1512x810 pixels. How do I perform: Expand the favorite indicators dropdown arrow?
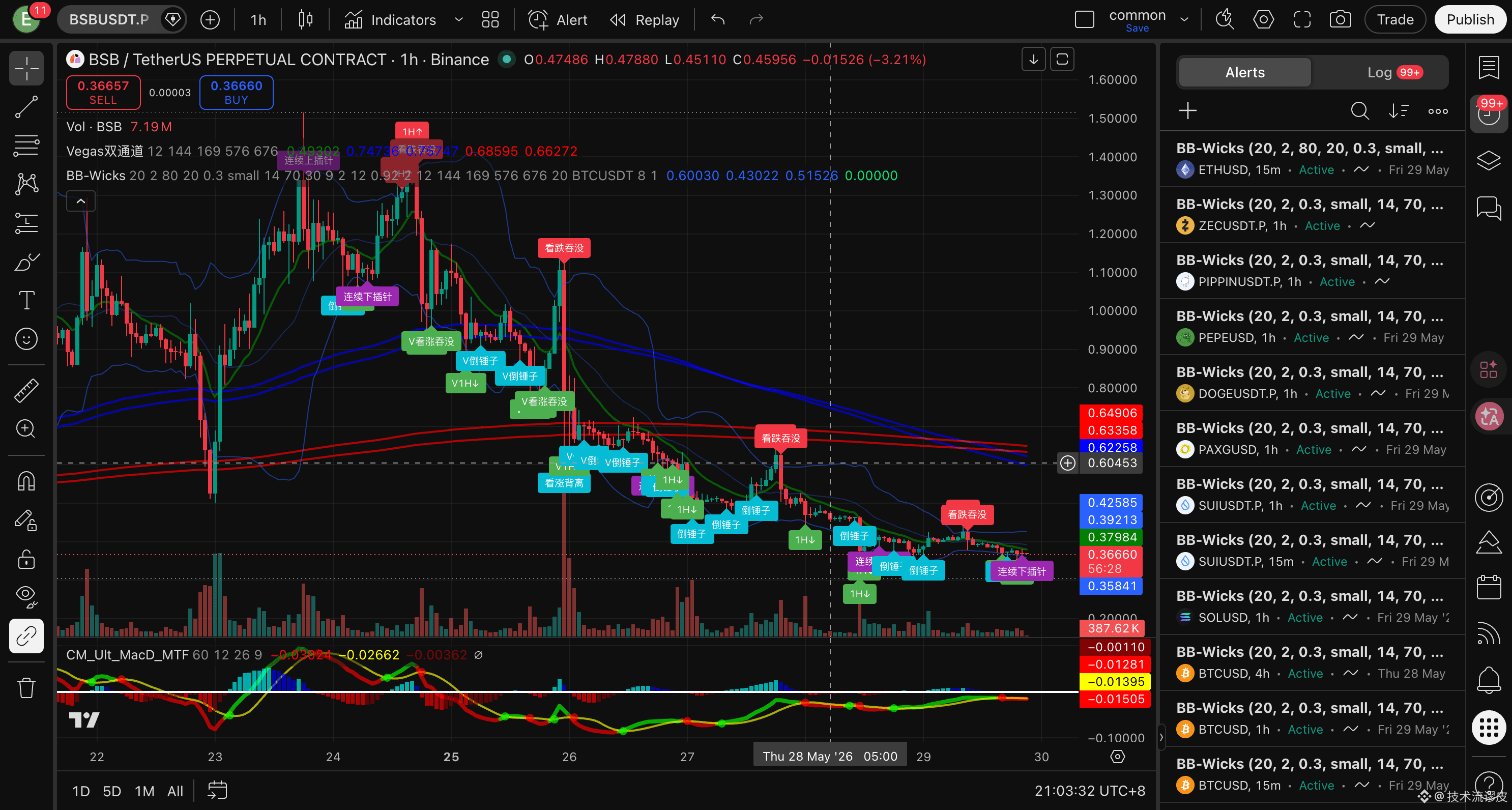click(x=459, y=20)
